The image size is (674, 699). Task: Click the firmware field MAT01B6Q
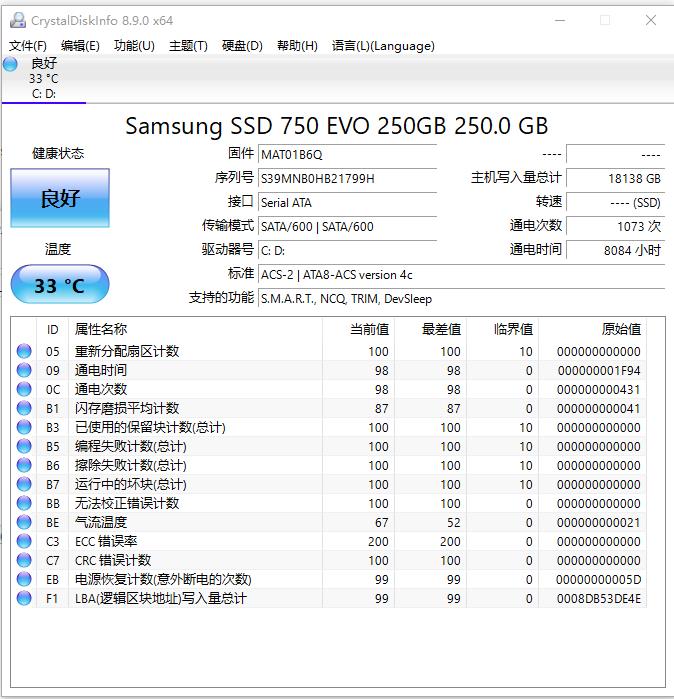(x=347, y=154)
